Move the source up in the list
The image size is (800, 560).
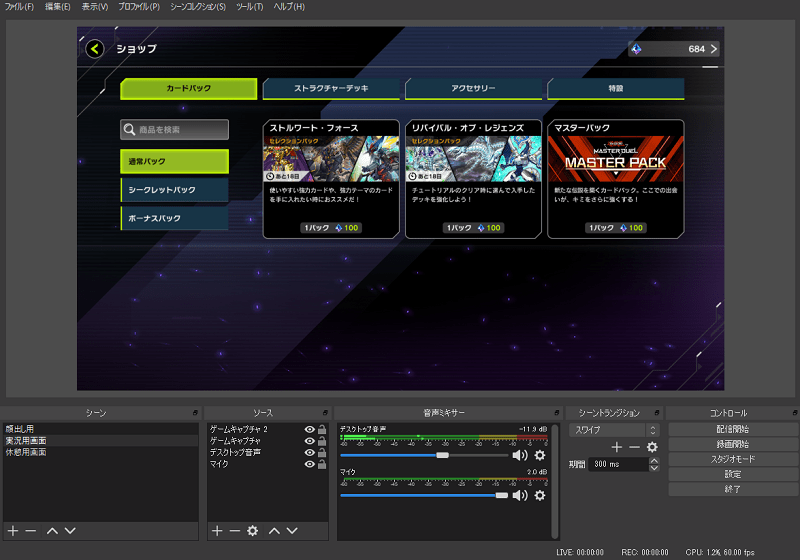(274, 531)
